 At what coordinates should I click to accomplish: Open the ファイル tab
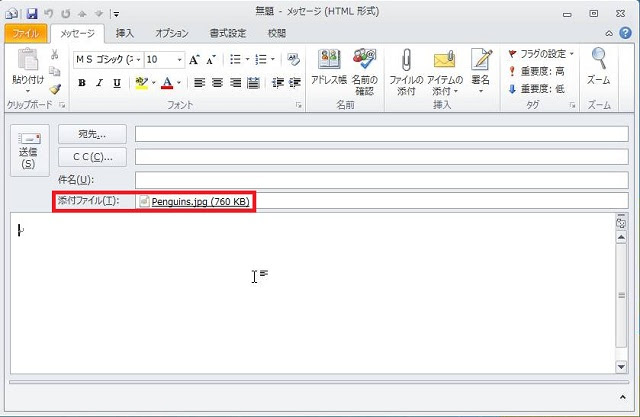[25, 33]
